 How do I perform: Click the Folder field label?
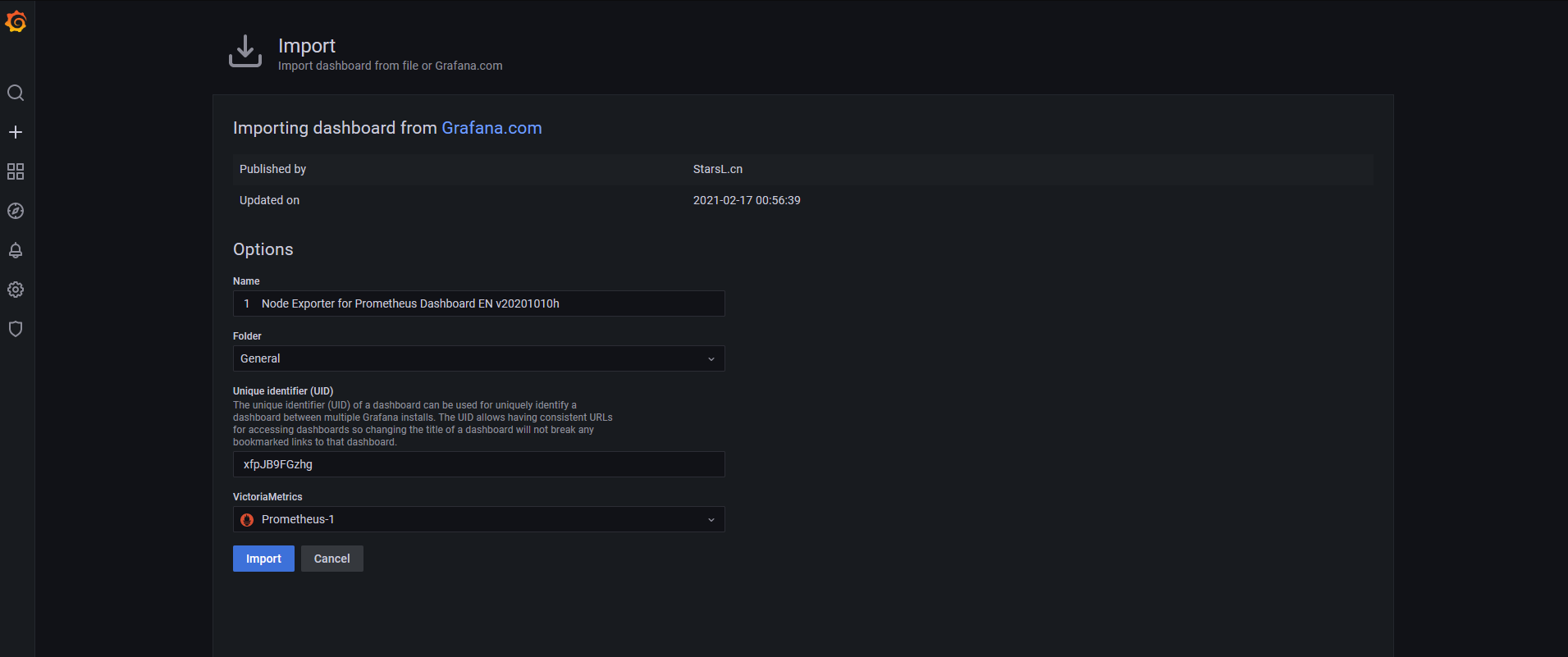[x=247, y=336]
